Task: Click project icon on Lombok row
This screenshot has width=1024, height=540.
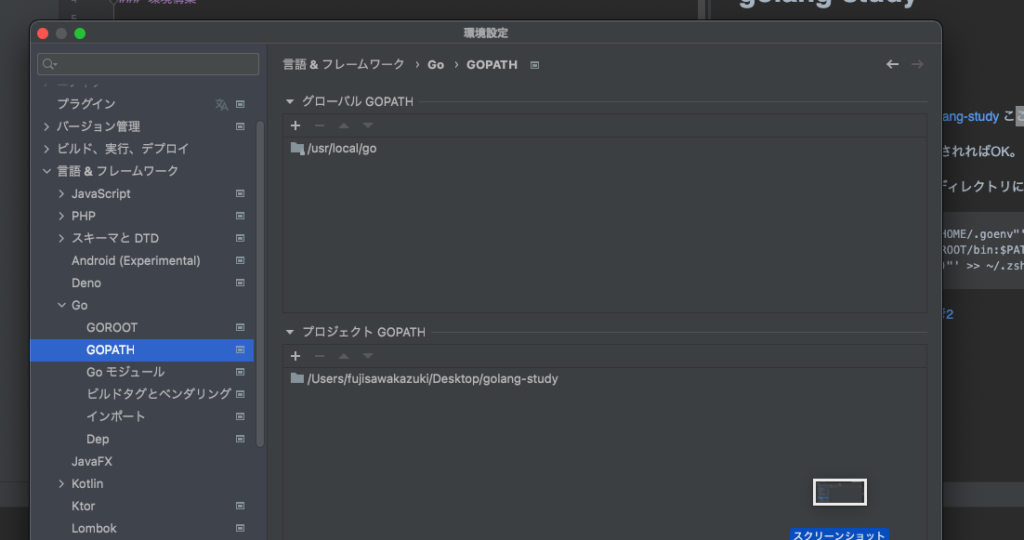Action: point(240,528)
